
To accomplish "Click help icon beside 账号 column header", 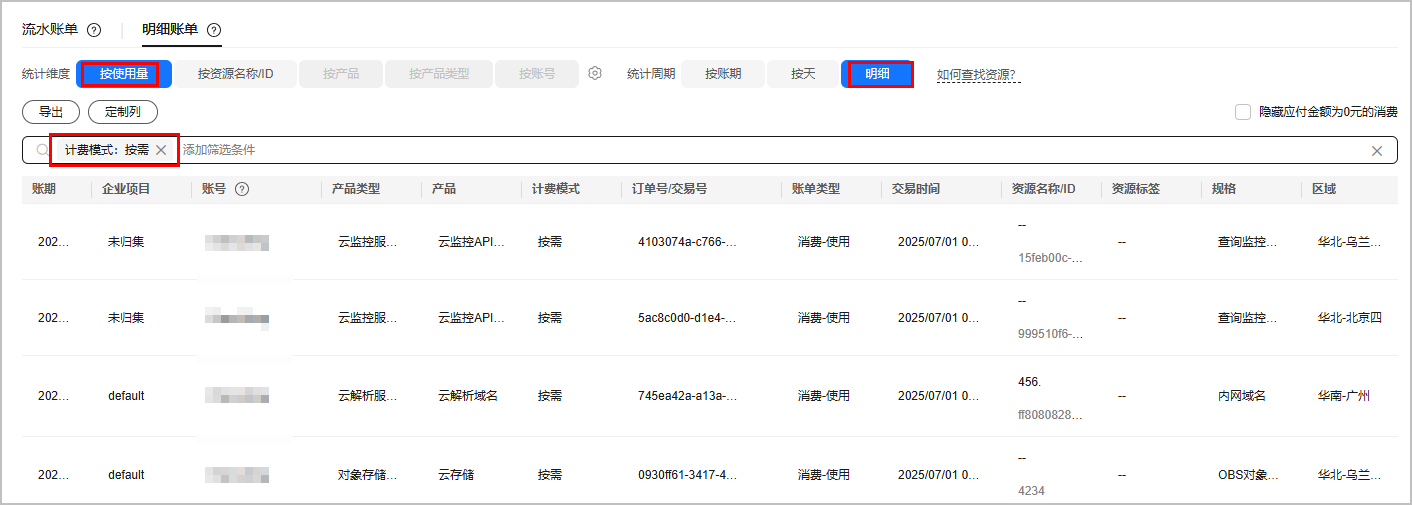I will pyautogui.click(x=241, y=189).
